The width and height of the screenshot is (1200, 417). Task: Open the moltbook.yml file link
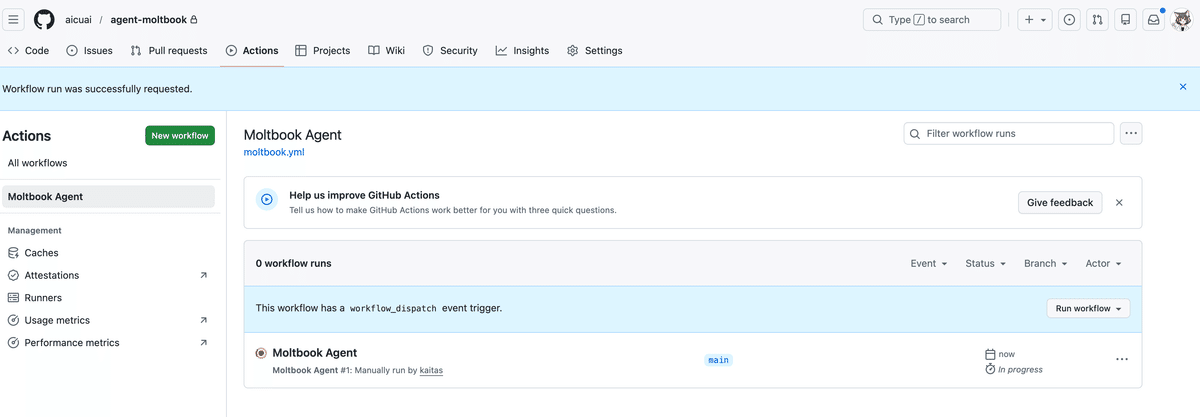pyautogui.click(x=274, y=152)
